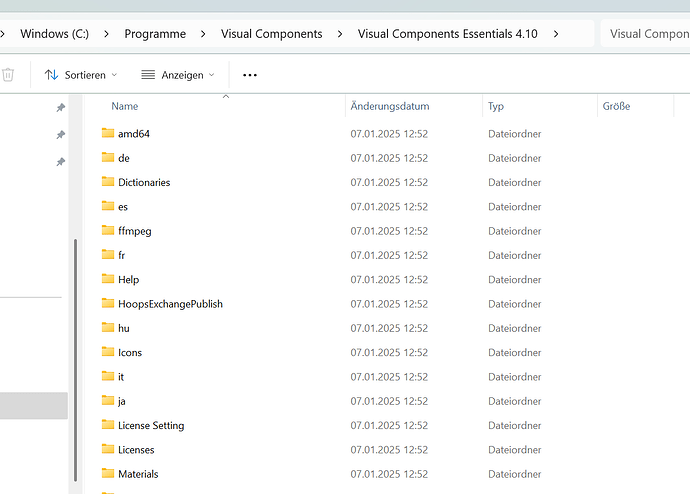Open the Anzeigen dropdown
Viewport: 690px width, 494px height.
(x=178, y=75)
